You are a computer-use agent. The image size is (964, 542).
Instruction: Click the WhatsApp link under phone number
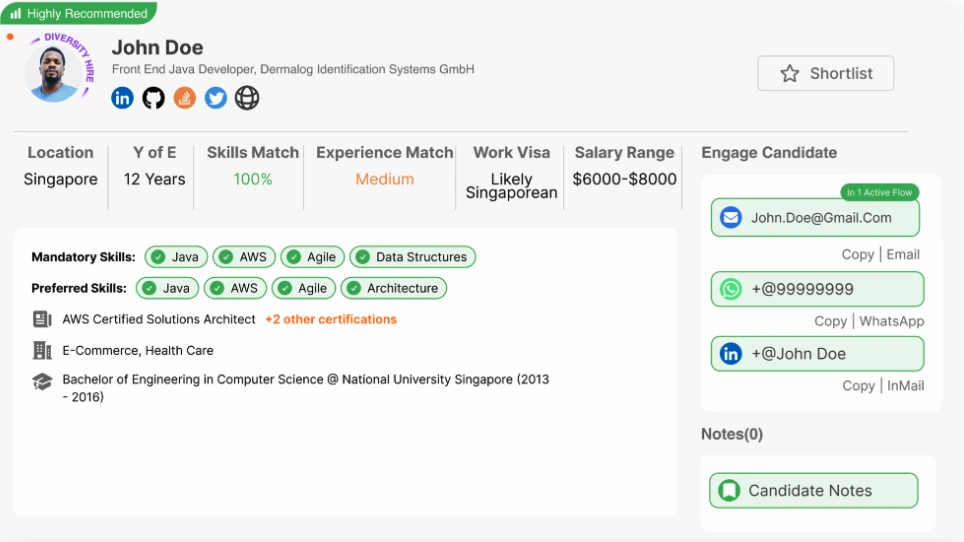(891, 321)
